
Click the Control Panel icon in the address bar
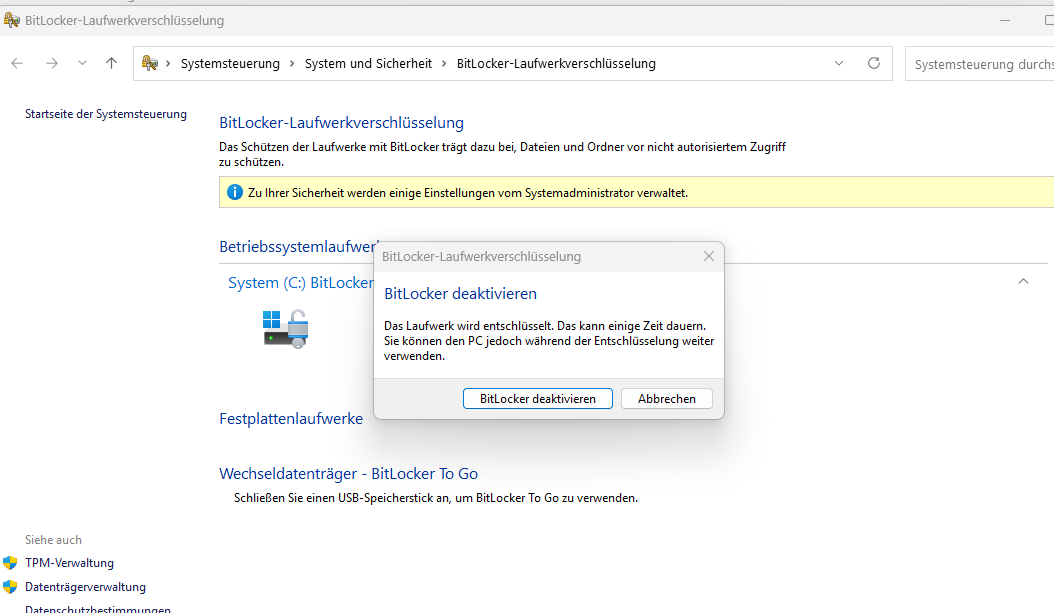coord(150,63)
